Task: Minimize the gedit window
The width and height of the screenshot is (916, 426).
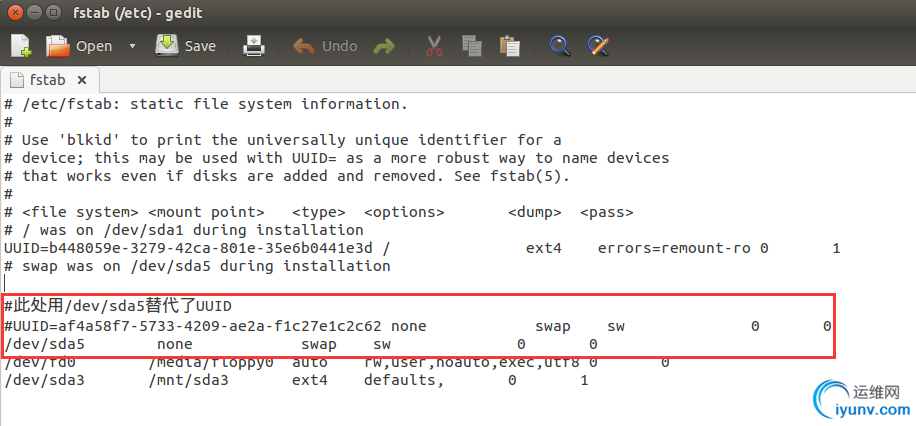Action: point(34,14)
